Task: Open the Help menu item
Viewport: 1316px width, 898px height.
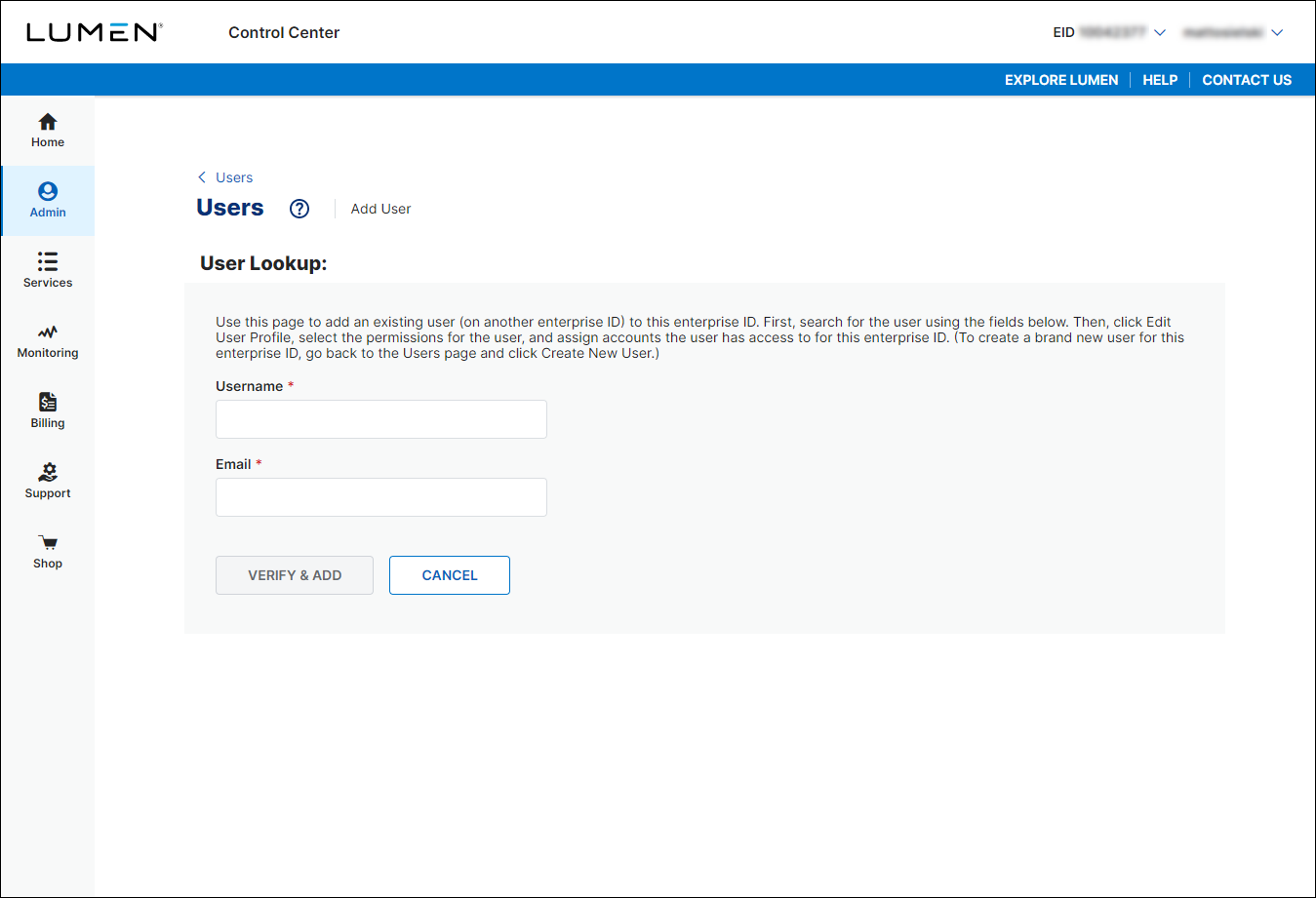Action: (x=1160, y=80)
